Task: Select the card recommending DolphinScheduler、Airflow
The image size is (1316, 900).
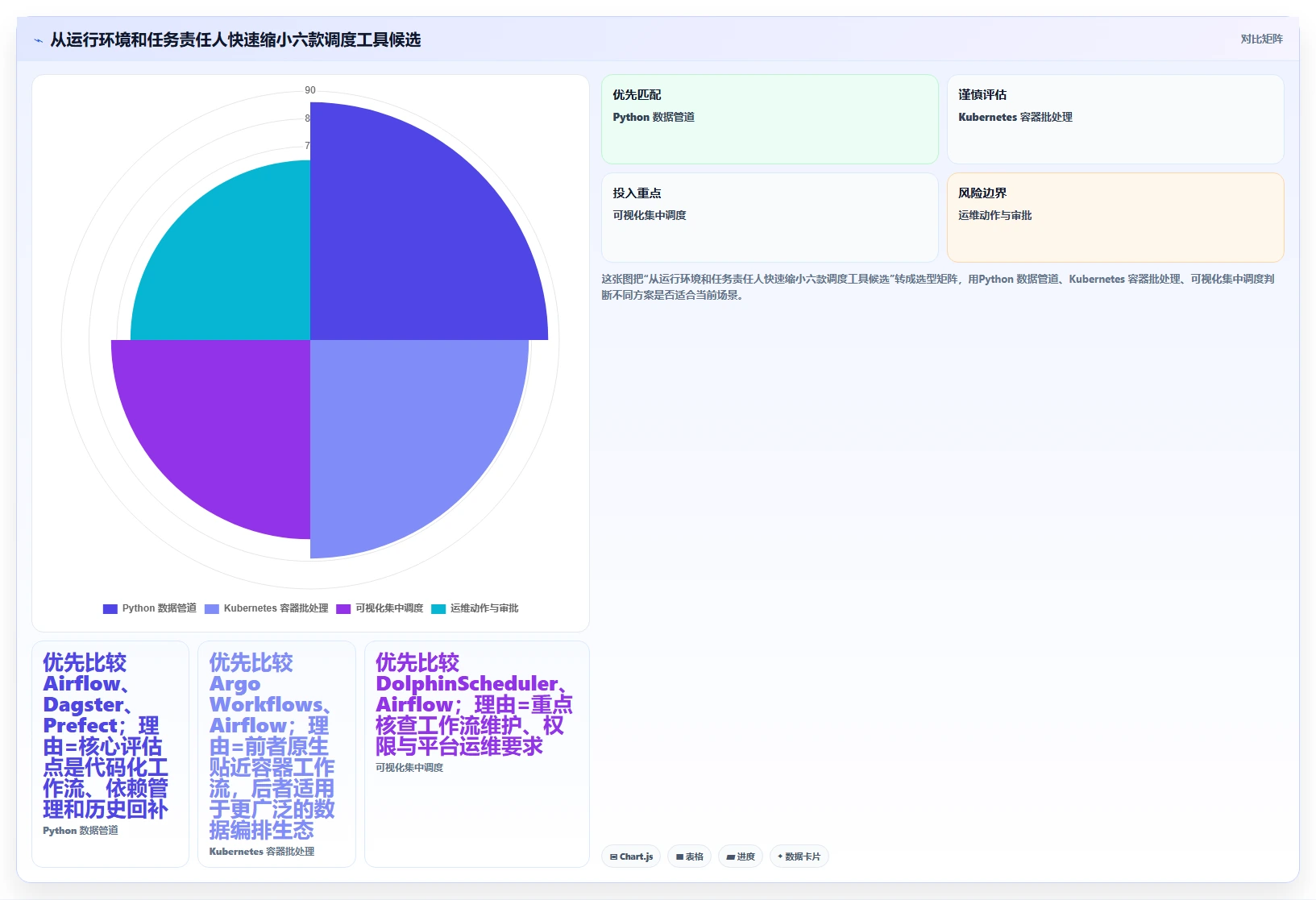Action: point(477,754)
